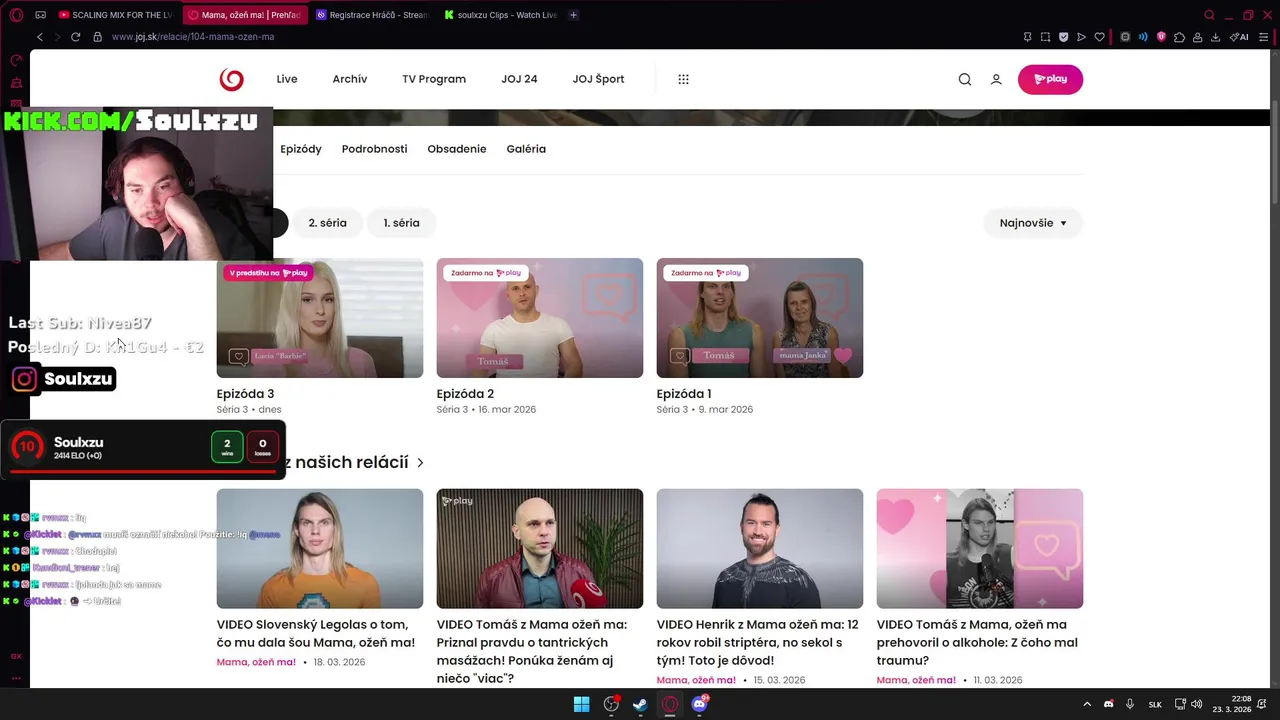Open the Opera AI assistant button

click(1240, 37)
